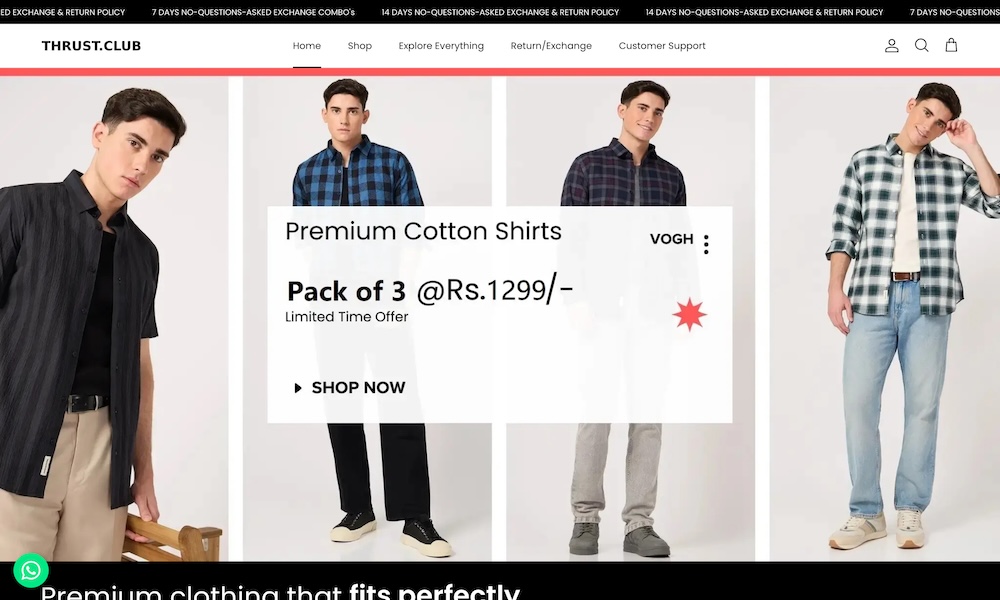Click the red starburst badge icon
This screenshot has width=1000, height=600.
tap(689, 314)
